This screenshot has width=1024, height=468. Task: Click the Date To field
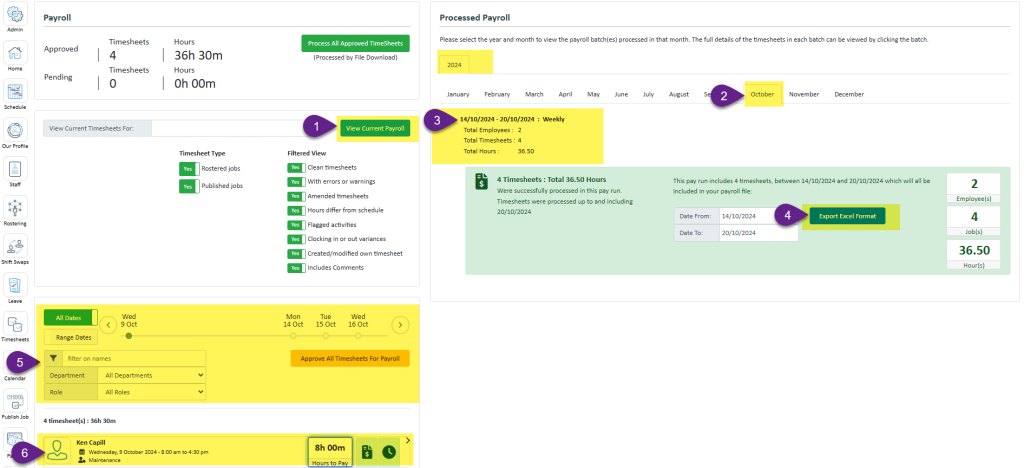tap(758, 233)
